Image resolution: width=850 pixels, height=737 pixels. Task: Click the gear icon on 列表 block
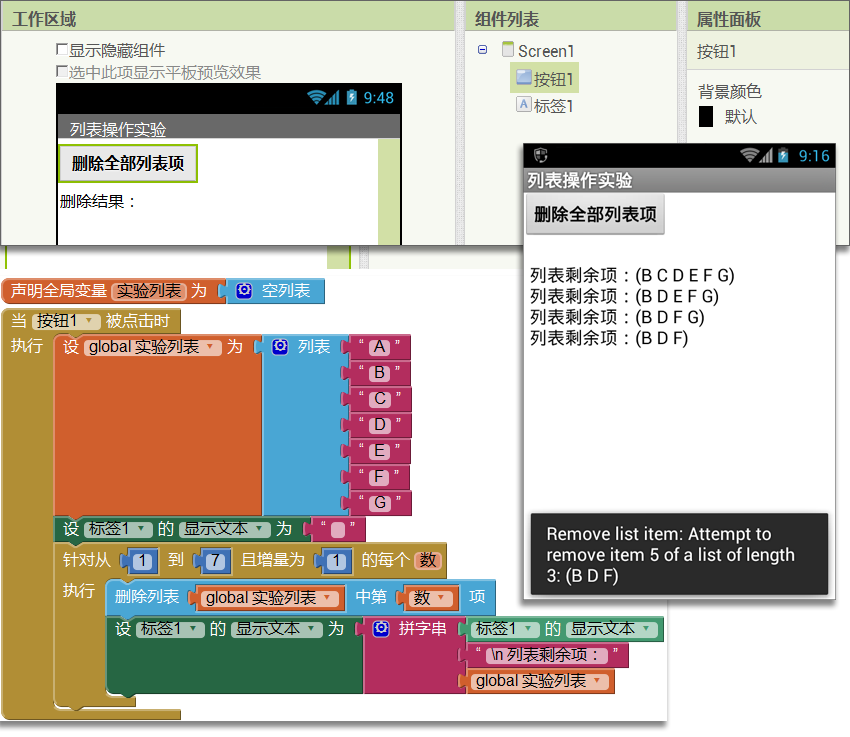coord(280,347)
